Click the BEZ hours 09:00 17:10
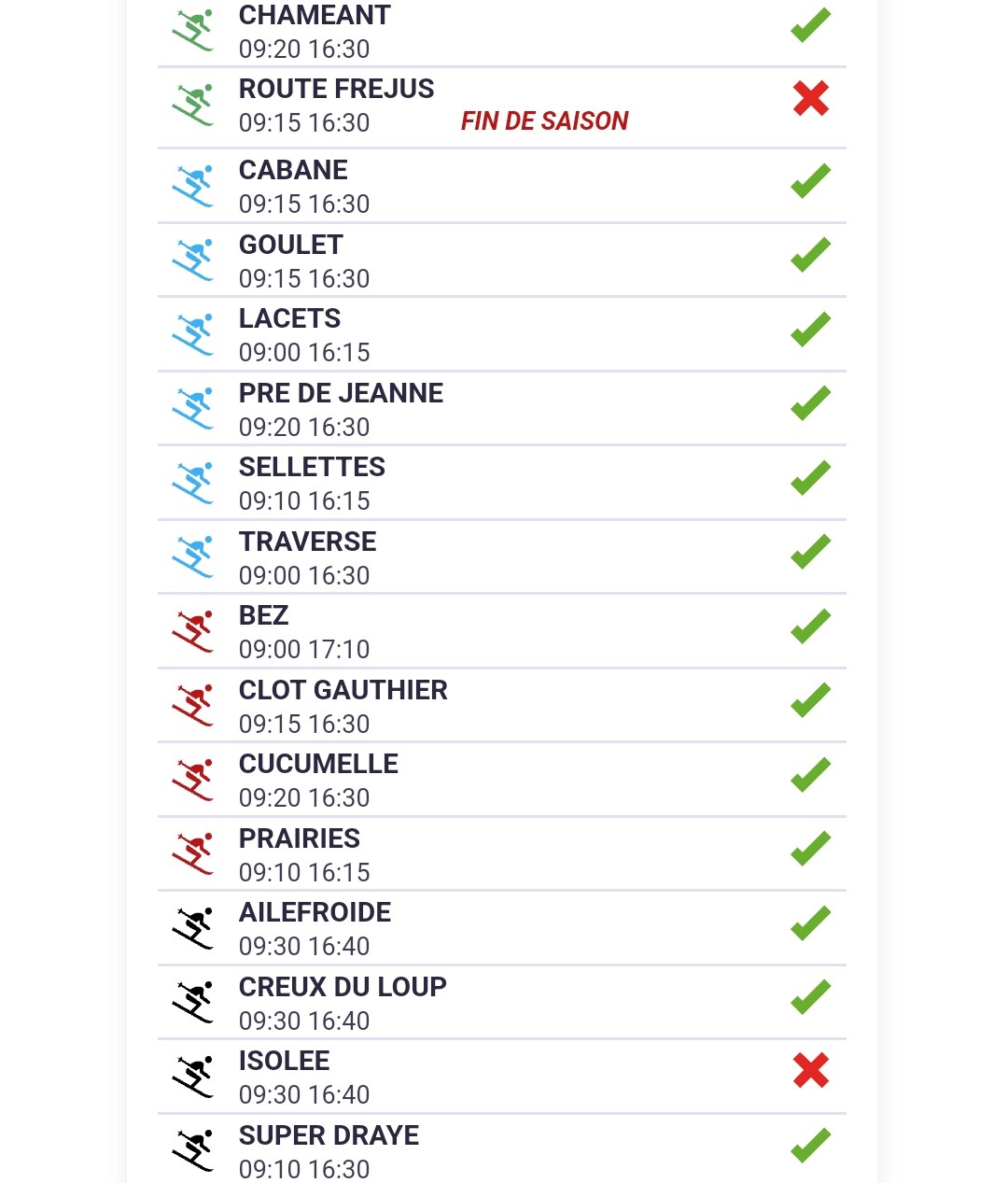The image size is (1008, 1183). pyautogui.click(x=304, y=650)
